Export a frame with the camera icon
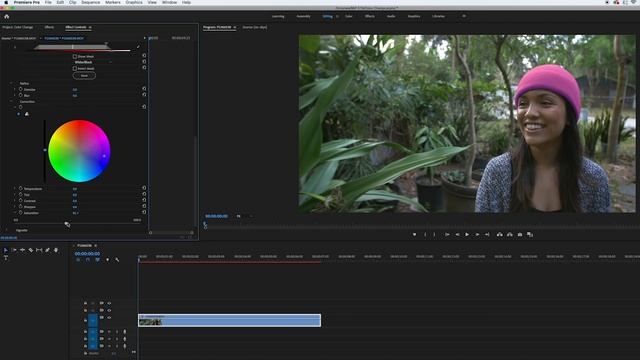The width and height of the screenshot is (640, 360). pos(520,235)
